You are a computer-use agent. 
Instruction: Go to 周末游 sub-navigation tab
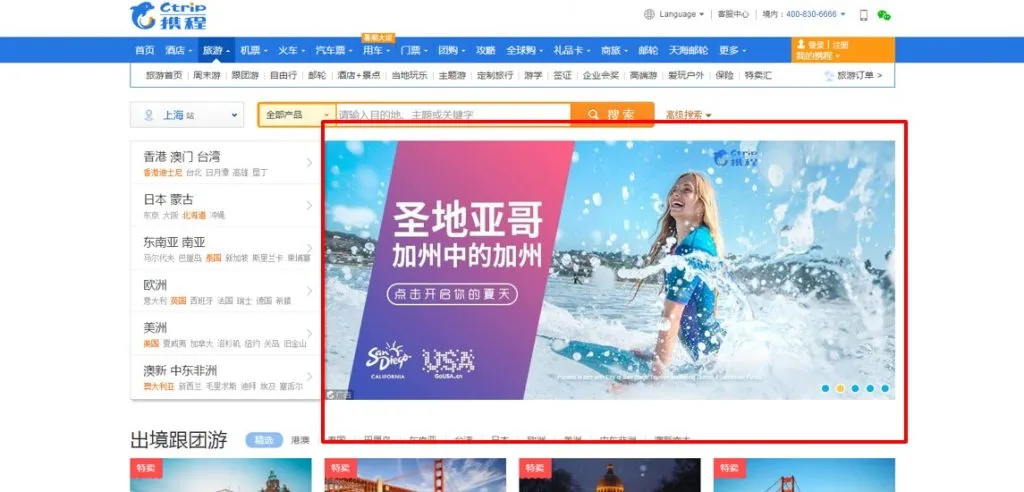(x=206, y=76)
